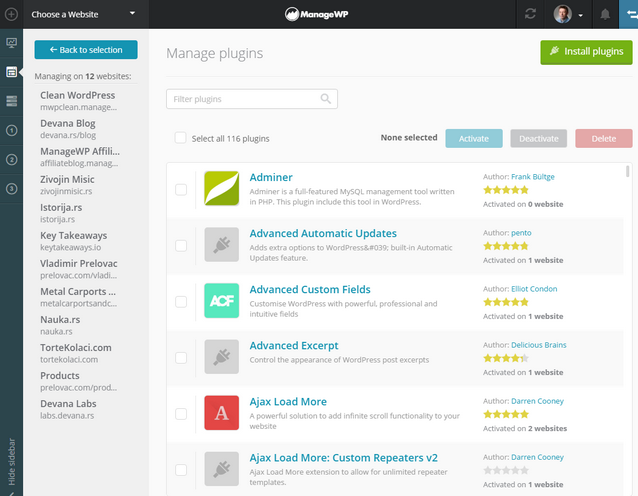The height and width of the screenshot is (496, 638).
Task: Open the stacked-rows list sidebar icon
Action: 11,101
